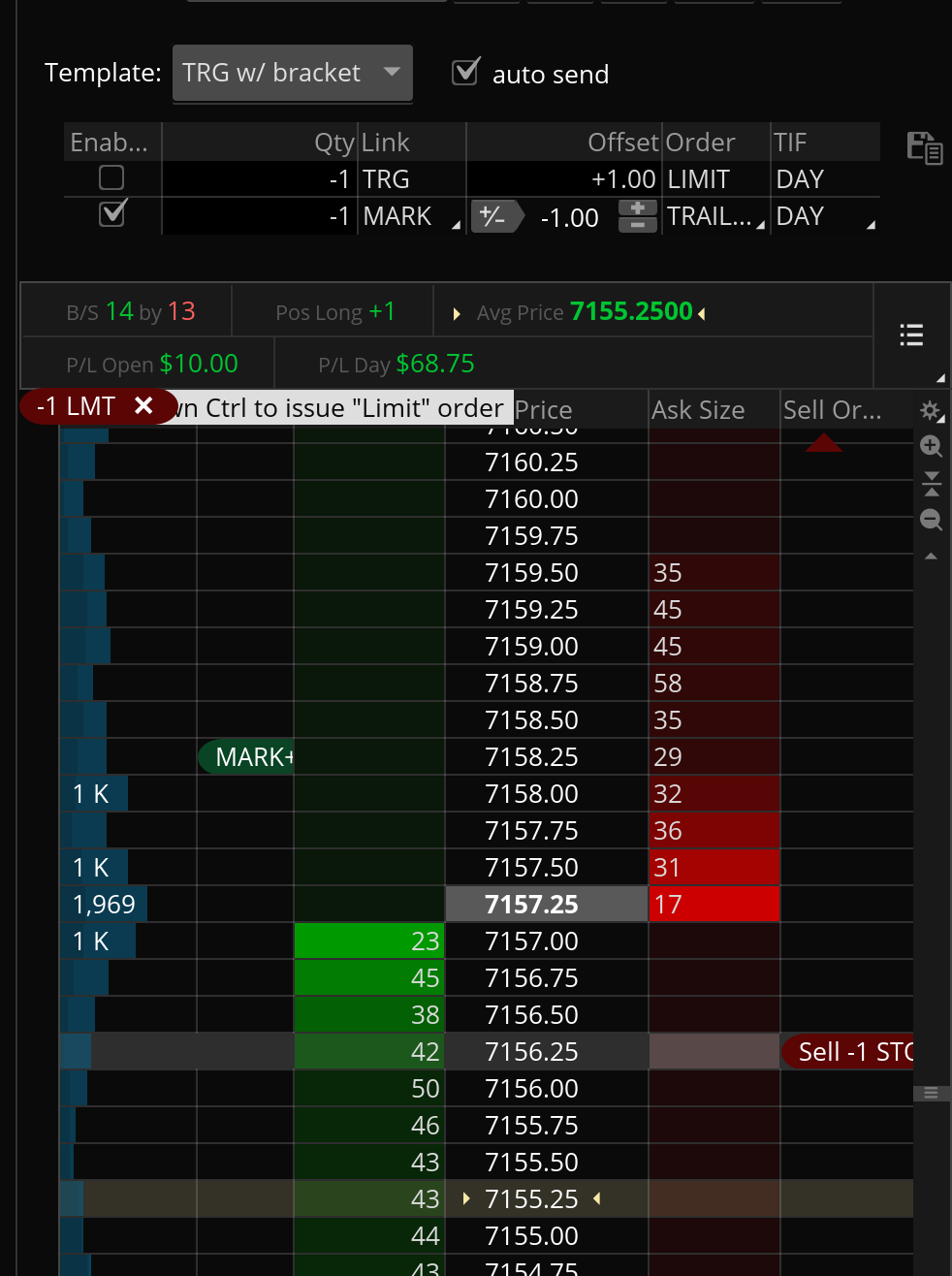Enable the TRG limit order row checkbox
Image resolution: width=952 pixels, height=1276 pixels.
112,178
